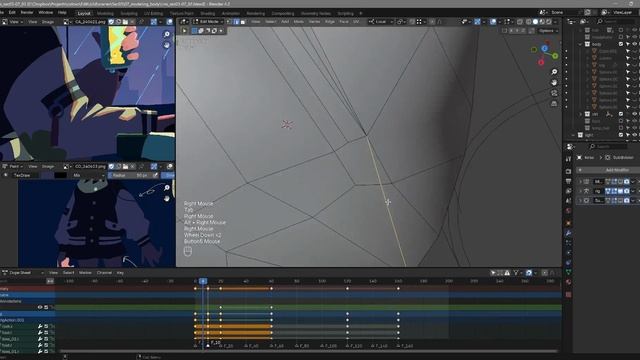Click zoom icon in lower paint editor
Image resolution: width=640 pixels, height=360 pixels.
click(x=167, y=188)
